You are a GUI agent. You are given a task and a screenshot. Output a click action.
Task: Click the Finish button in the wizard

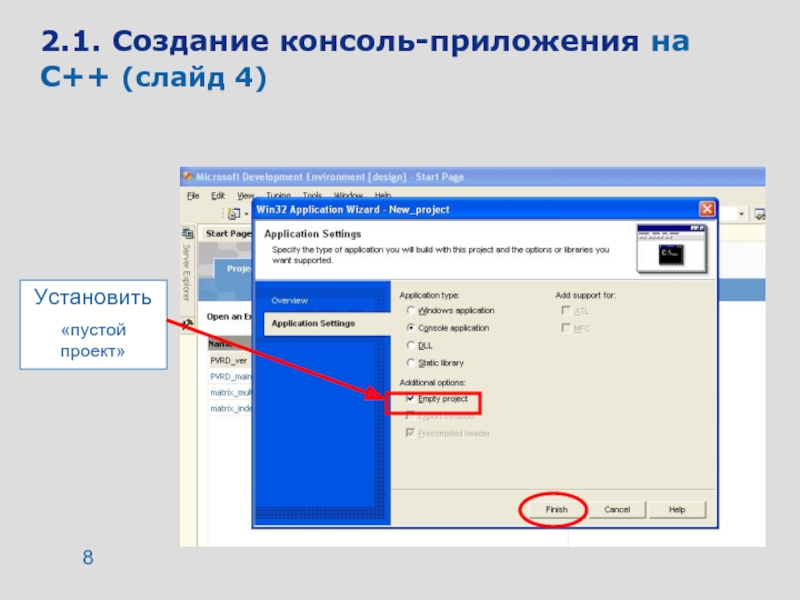click(x=556, y=509)
